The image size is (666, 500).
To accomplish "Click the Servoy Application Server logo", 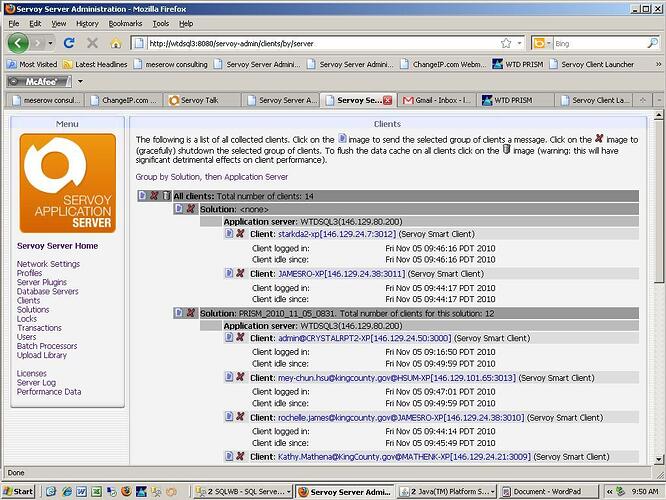I will 68,183.
